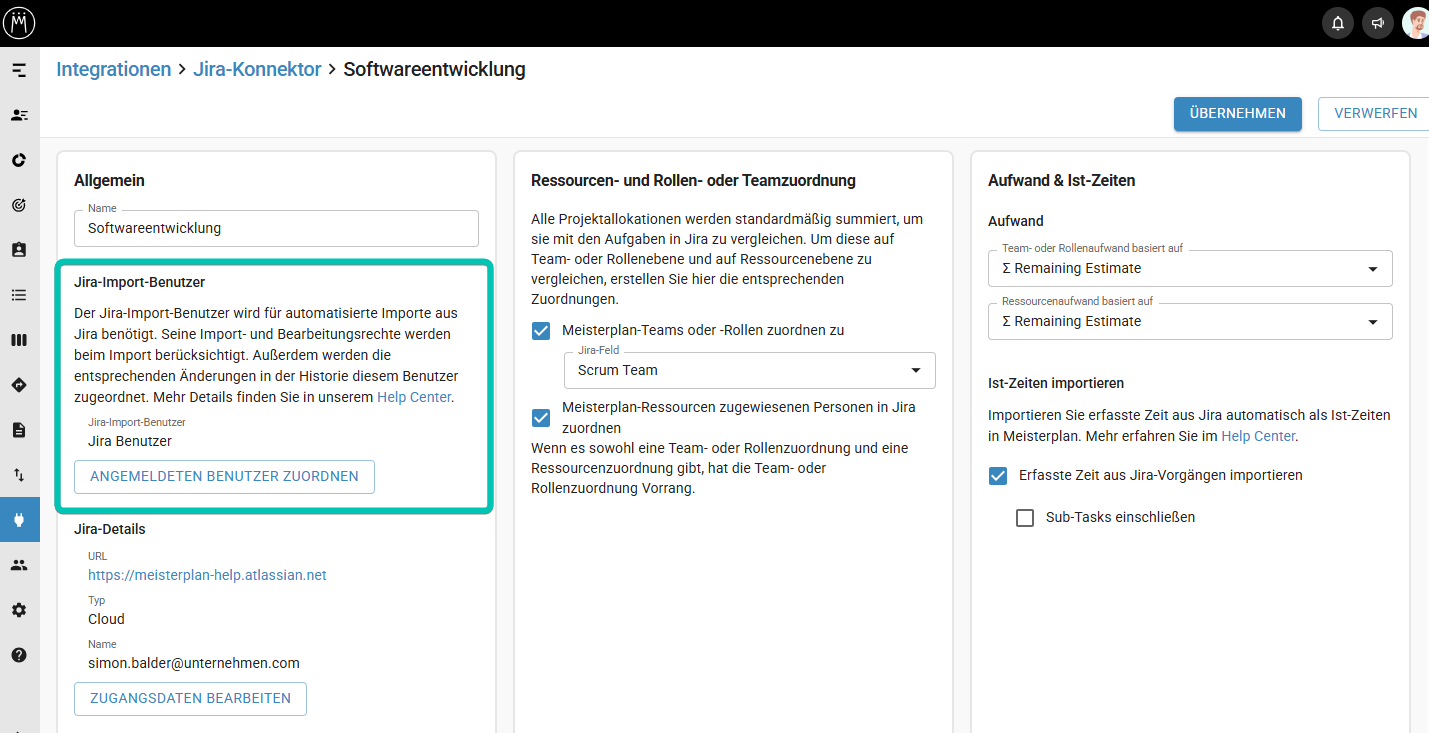This screenshot has height=733, width=1429.
Task: Click the Cloud type value
Action: click(106, 619)
